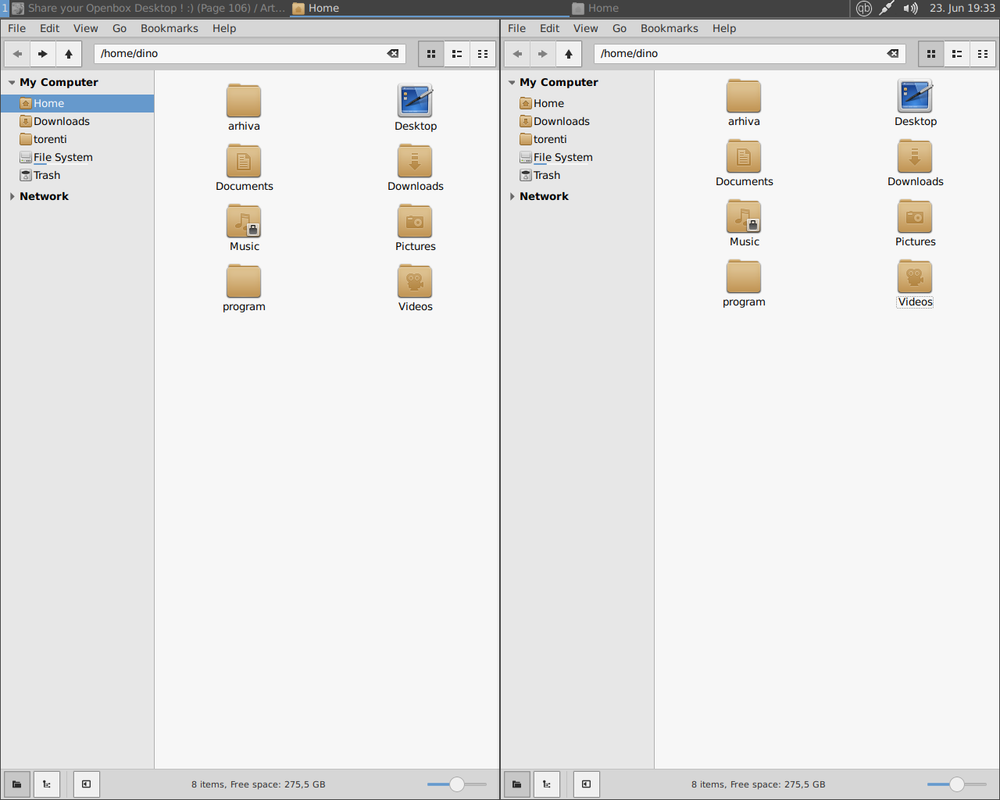Select Trash in left window sidebar
Viewport: 1000px width, 800px height.
(x=77, y=175)
